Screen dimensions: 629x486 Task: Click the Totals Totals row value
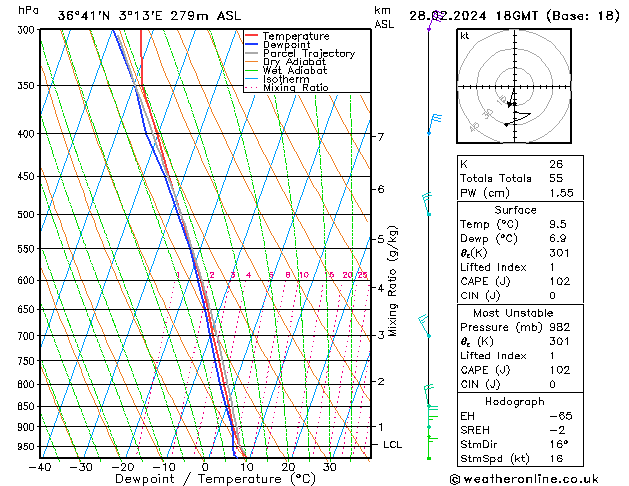coord(555,177)
